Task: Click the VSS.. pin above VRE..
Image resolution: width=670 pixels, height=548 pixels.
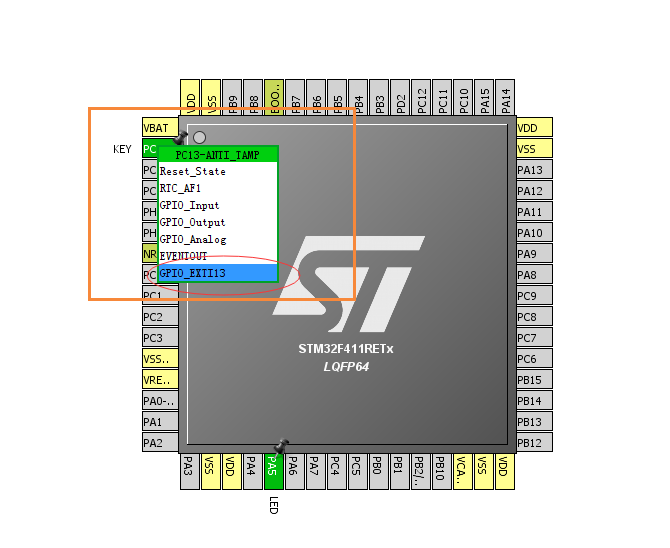Action: point(160,359)
